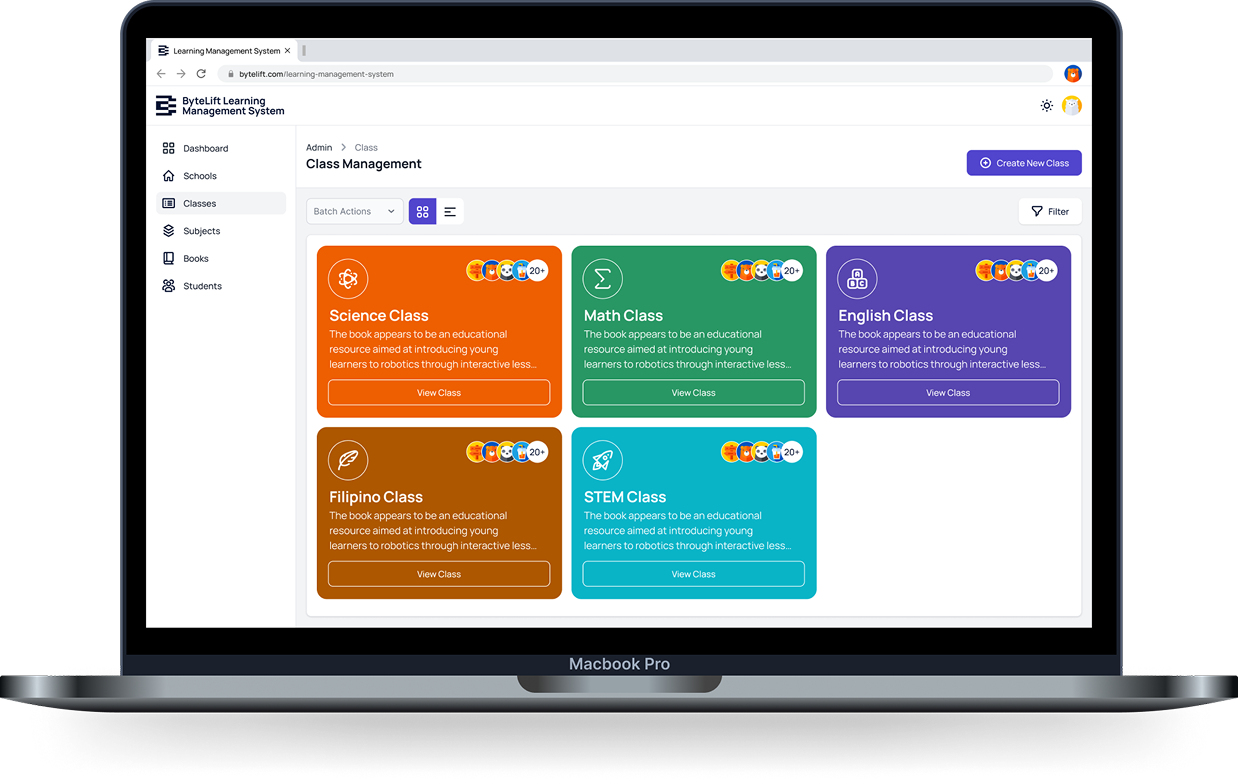Click the sigma icon on Math Class card
1238x780 pixels.
(602, 279)
